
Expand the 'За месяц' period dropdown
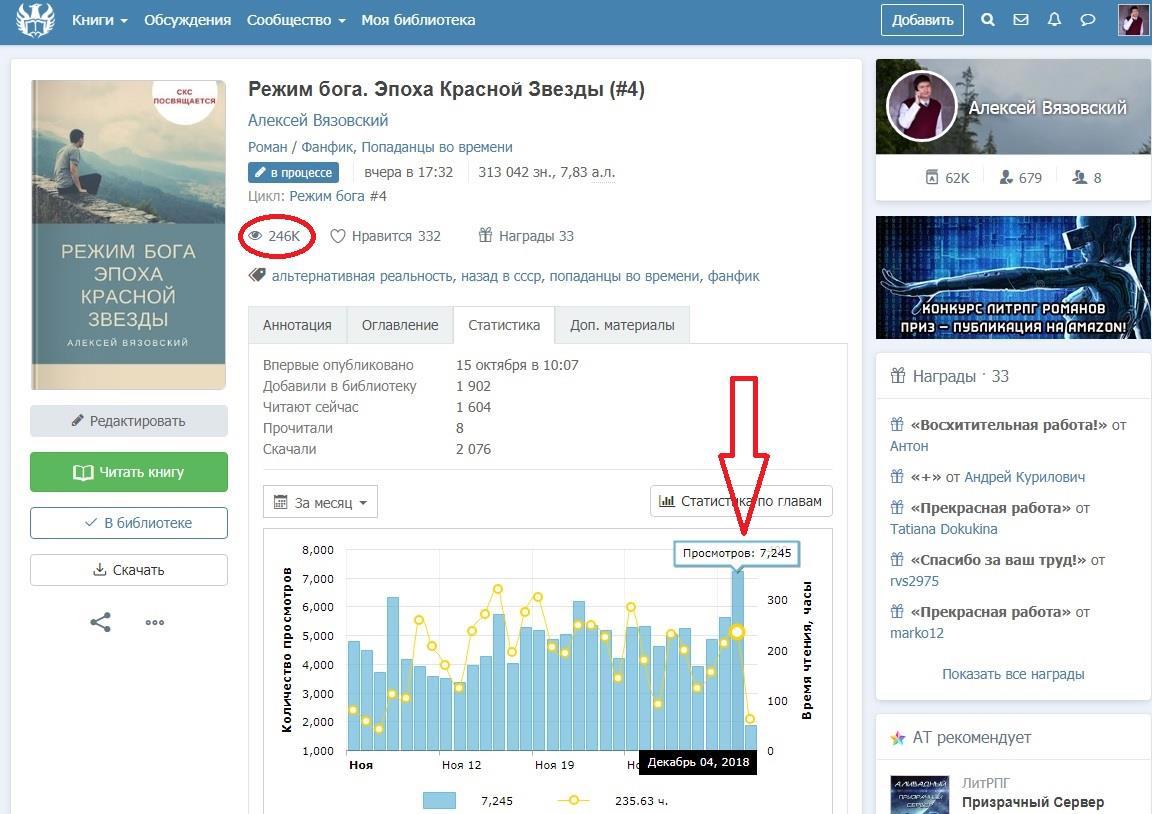[320, 502]
